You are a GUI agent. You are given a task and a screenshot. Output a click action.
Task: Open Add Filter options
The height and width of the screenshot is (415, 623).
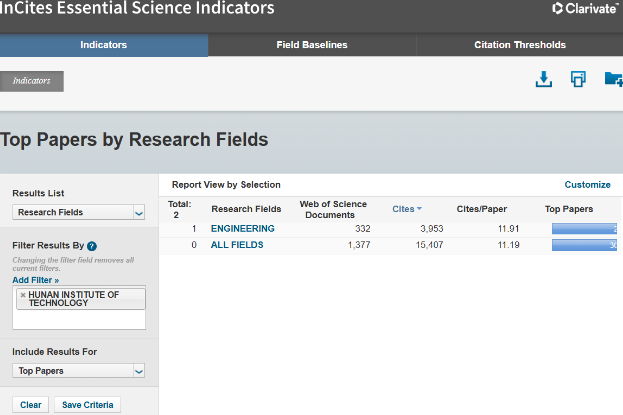pos(35,280)
